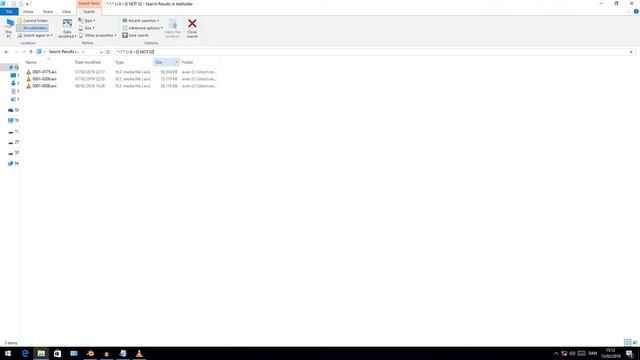Open recent locations dropdown arrow
This screenshot has height=360, width=640.
(x=24, y=52)
